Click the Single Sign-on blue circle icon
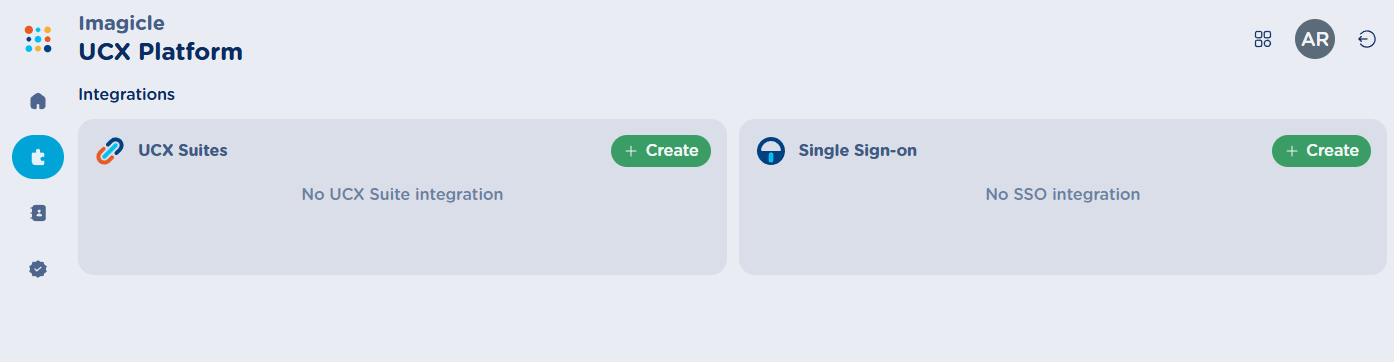Image resolution: width=1394 pixels, height=362 pixels. [771, 151]
